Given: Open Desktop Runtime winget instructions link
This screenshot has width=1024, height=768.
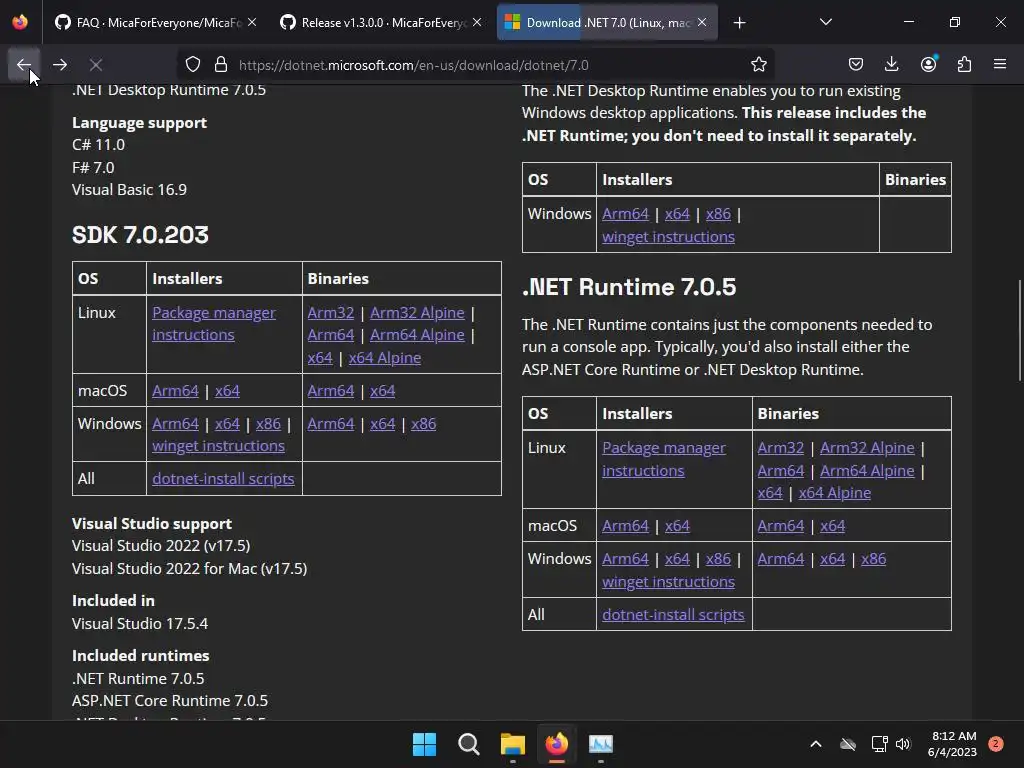Looking at the screenshot, I should pos(668,237).
